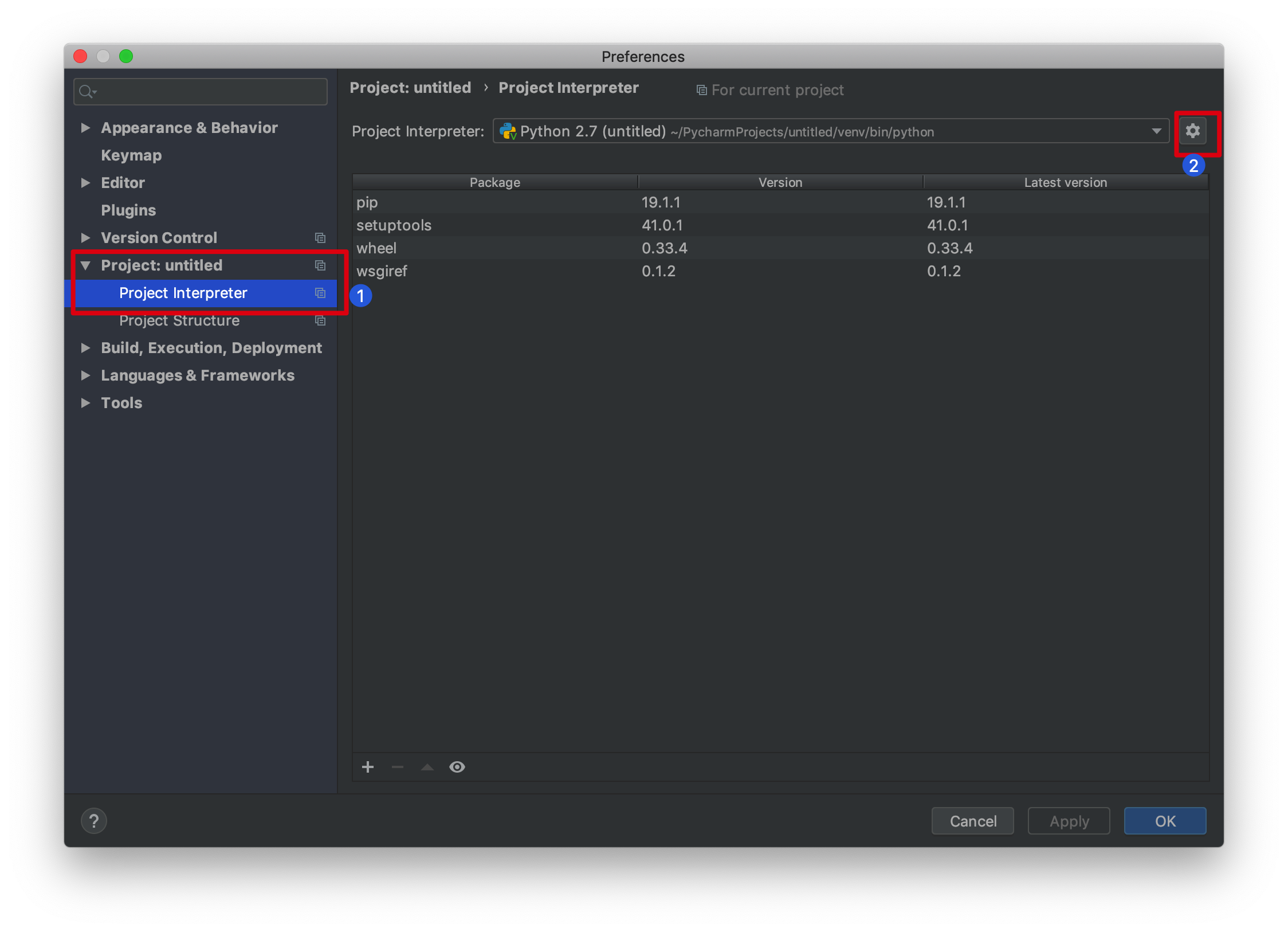Open the help question mark button
This screenshot has width=1288, height=932.
click(x=94, y=821)
